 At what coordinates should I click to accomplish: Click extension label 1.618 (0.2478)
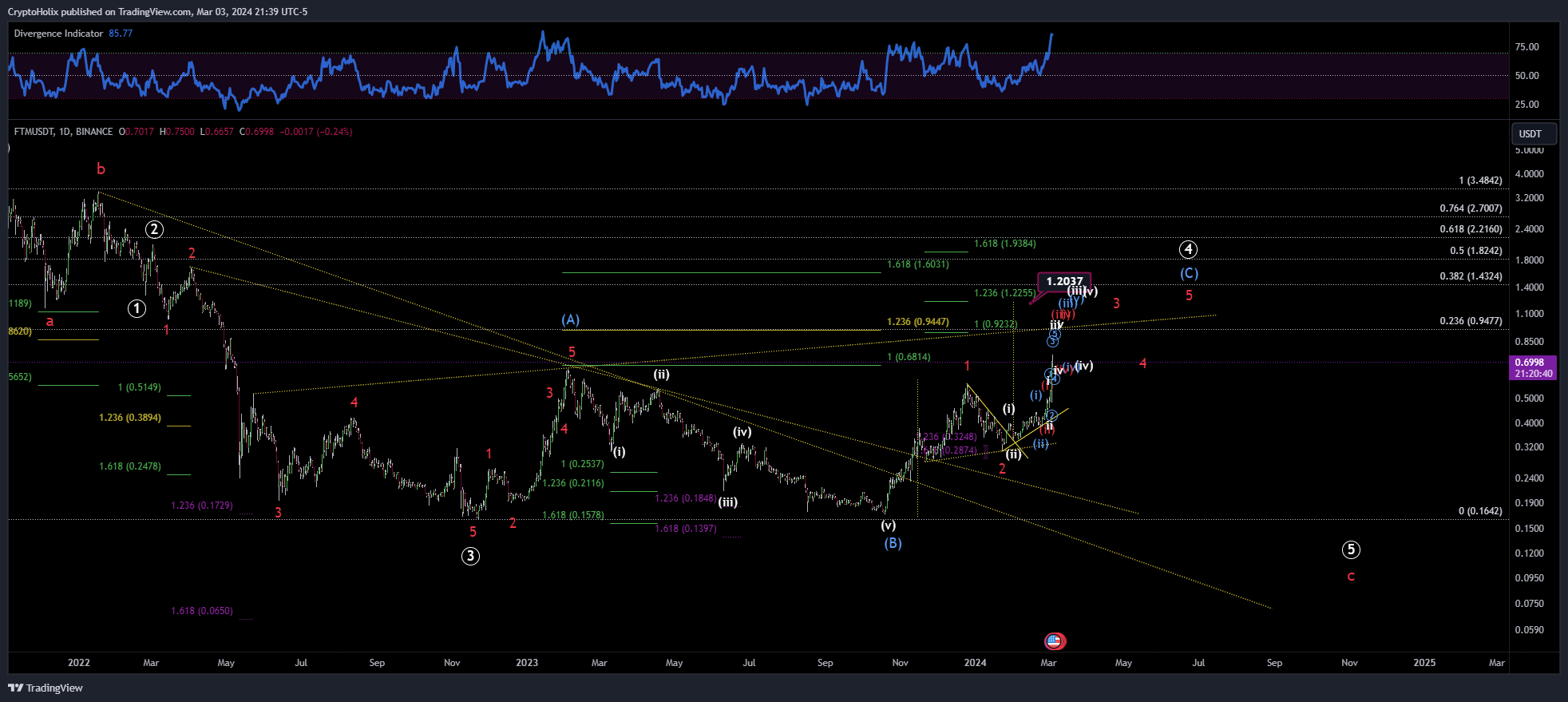(130, 466)
